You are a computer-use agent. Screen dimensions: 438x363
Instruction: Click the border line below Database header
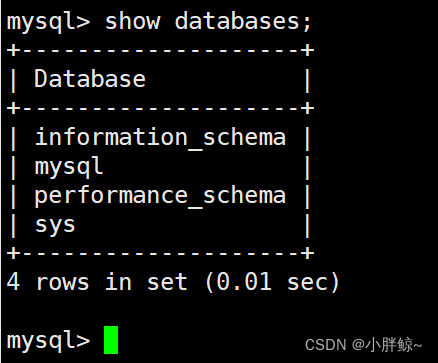(160, 108)
